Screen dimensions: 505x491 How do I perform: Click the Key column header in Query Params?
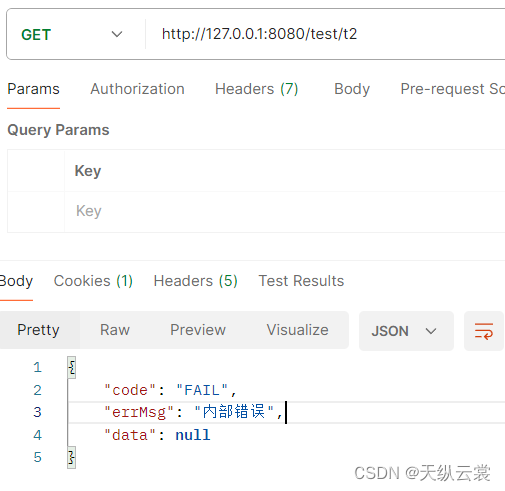pyautogui.click(x=88, y=171)
